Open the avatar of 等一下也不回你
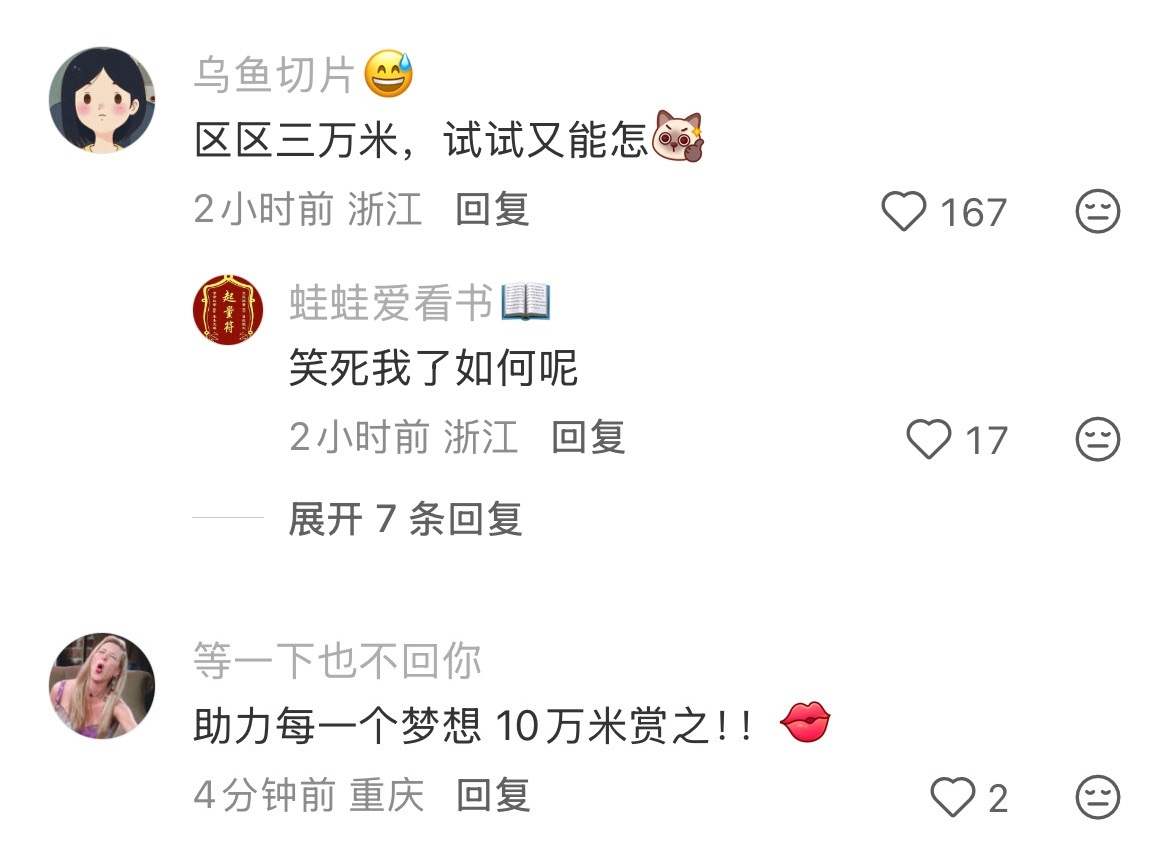 (x=102, y=686)
